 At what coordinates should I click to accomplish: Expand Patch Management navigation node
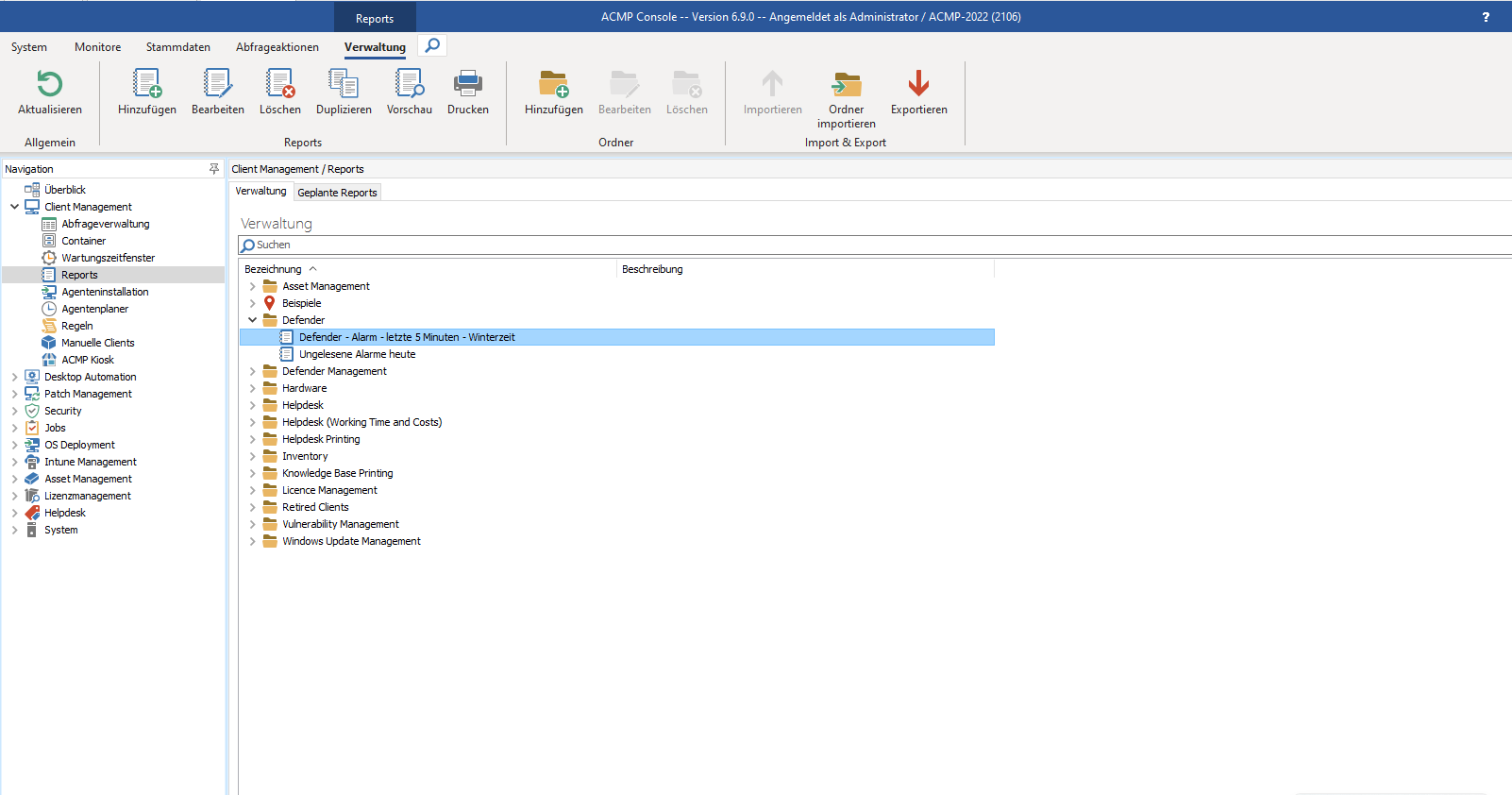pos(14,394)
